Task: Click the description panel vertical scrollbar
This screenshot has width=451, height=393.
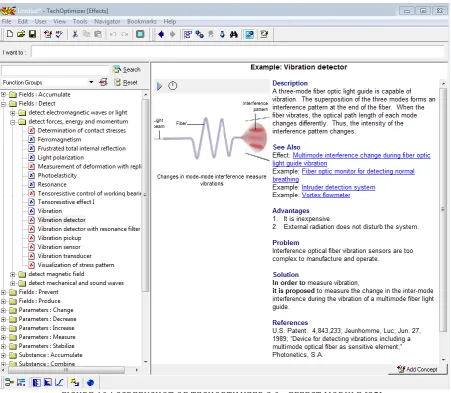Action: 443,209
